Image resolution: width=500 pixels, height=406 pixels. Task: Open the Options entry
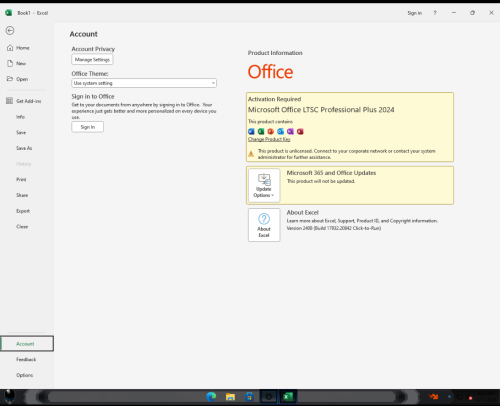pyautogui.click(x=25, y=375)
